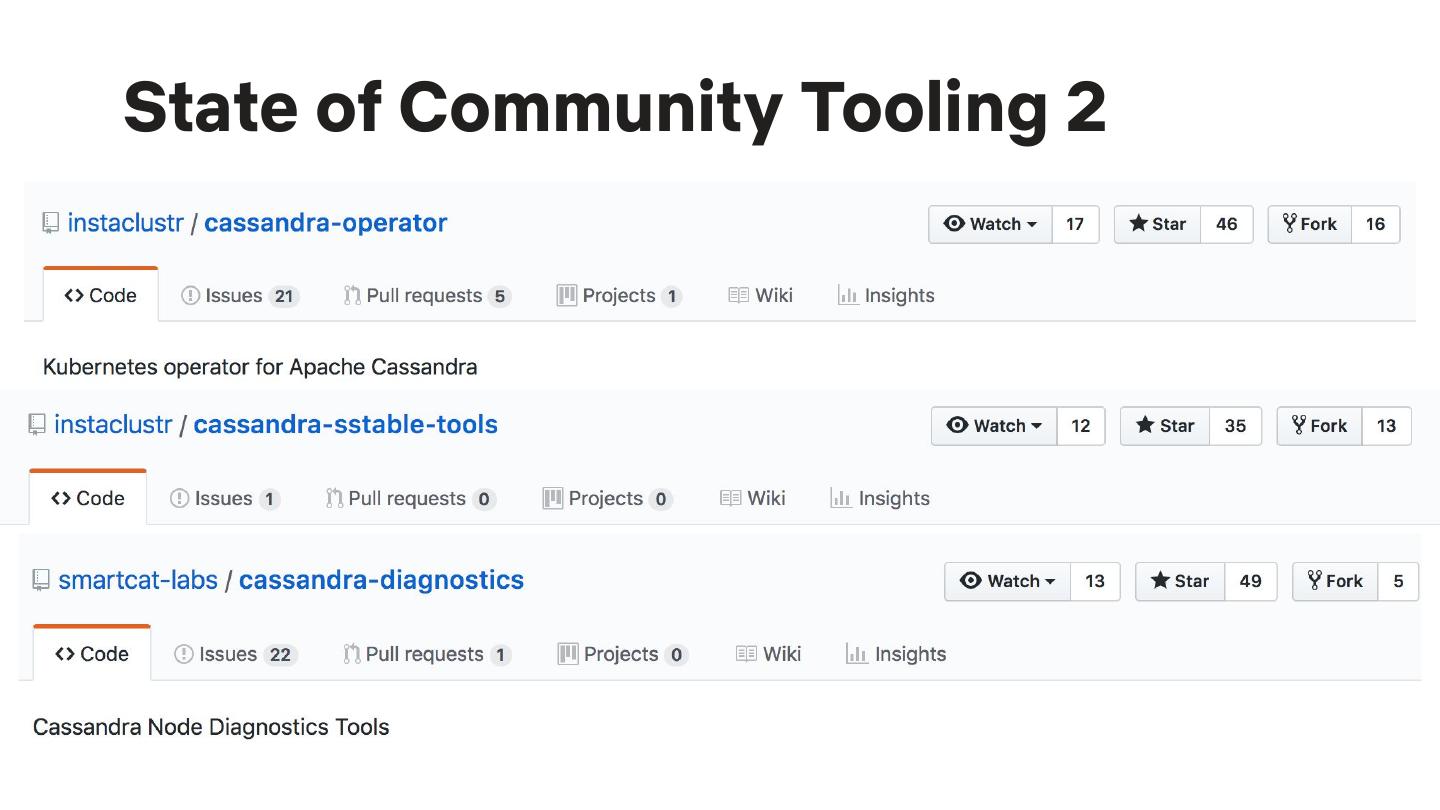Open Insights tab for cassandra-sstable-tools
The height and width of the screenshot is (810, 1440).
coord(880,498)
